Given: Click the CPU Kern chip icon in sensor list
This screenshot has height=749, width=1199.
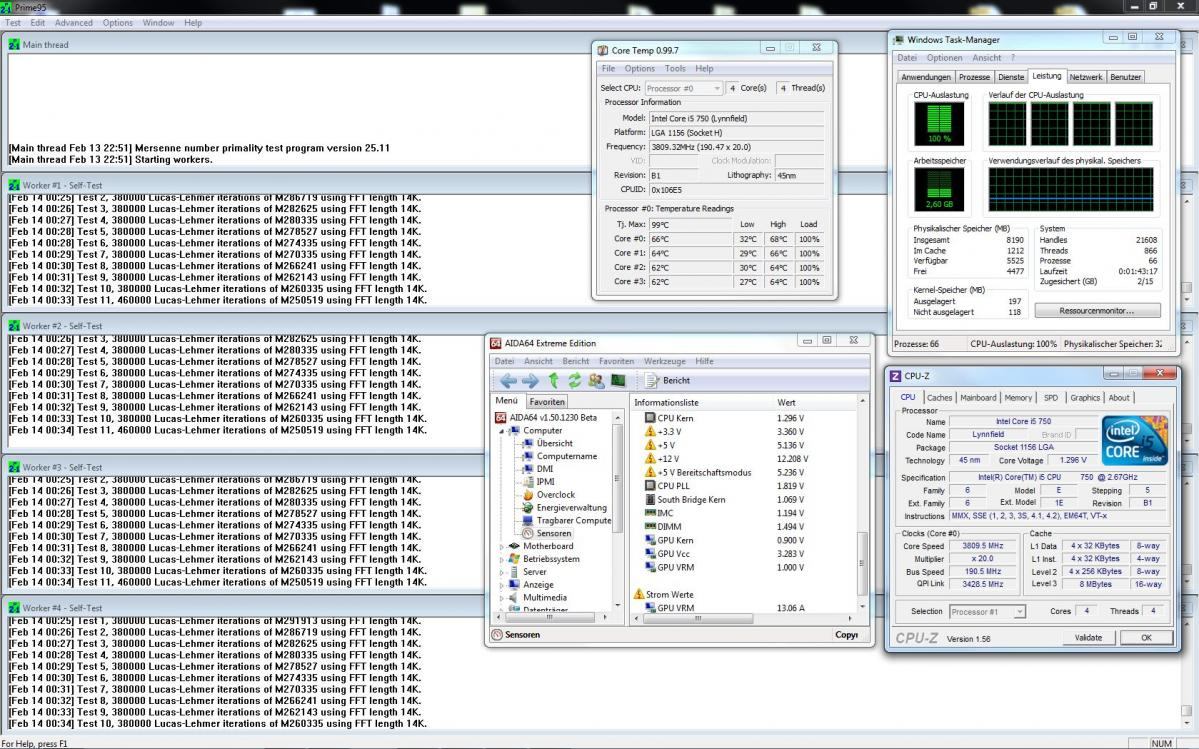Looking at the screenshot, I should pos(650,418).
